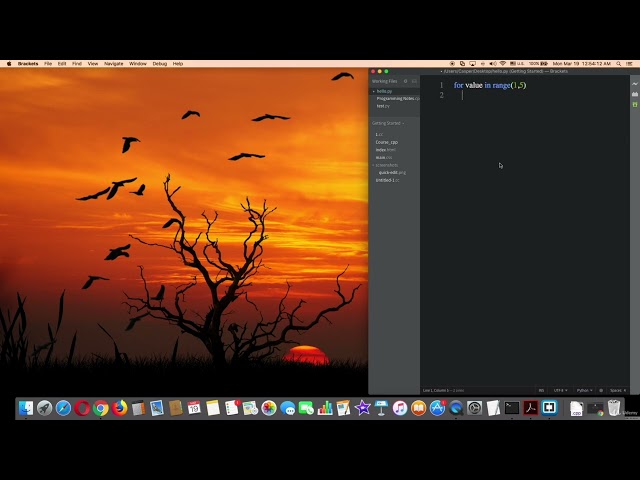Click the battery status in menu bar
The width and height of the screenshot is (640, 480).
[x=538, y=64]
